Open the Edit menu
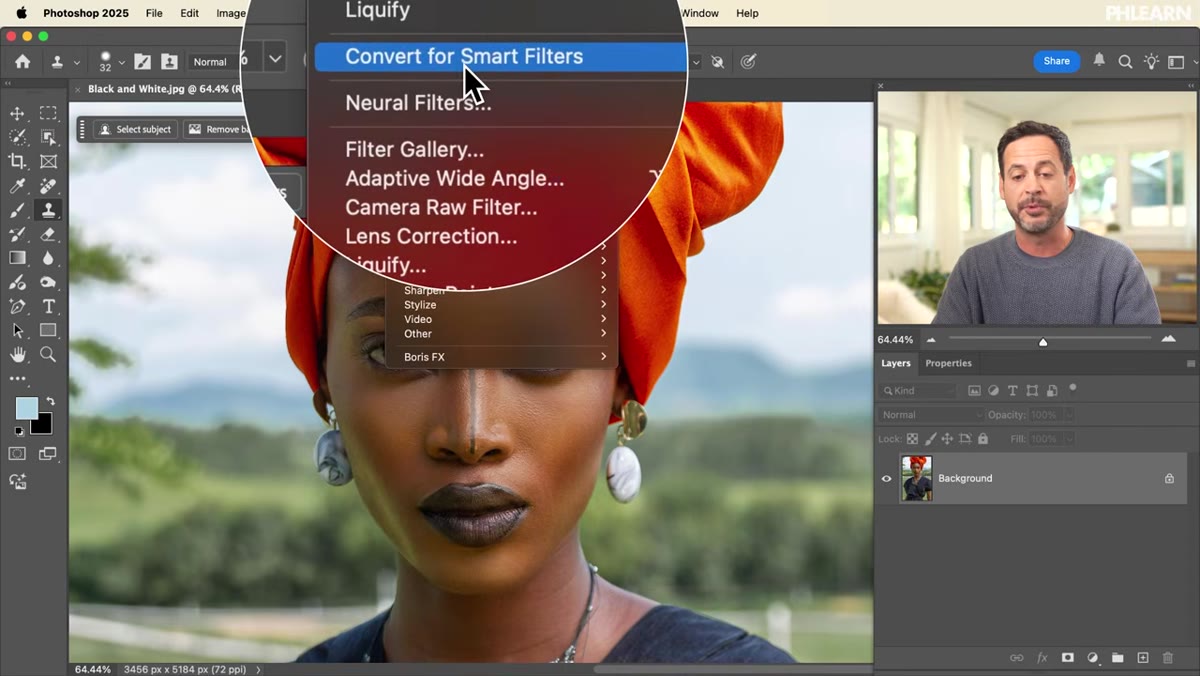This screenshot has height=676, width=1200. tap(189, 13)
